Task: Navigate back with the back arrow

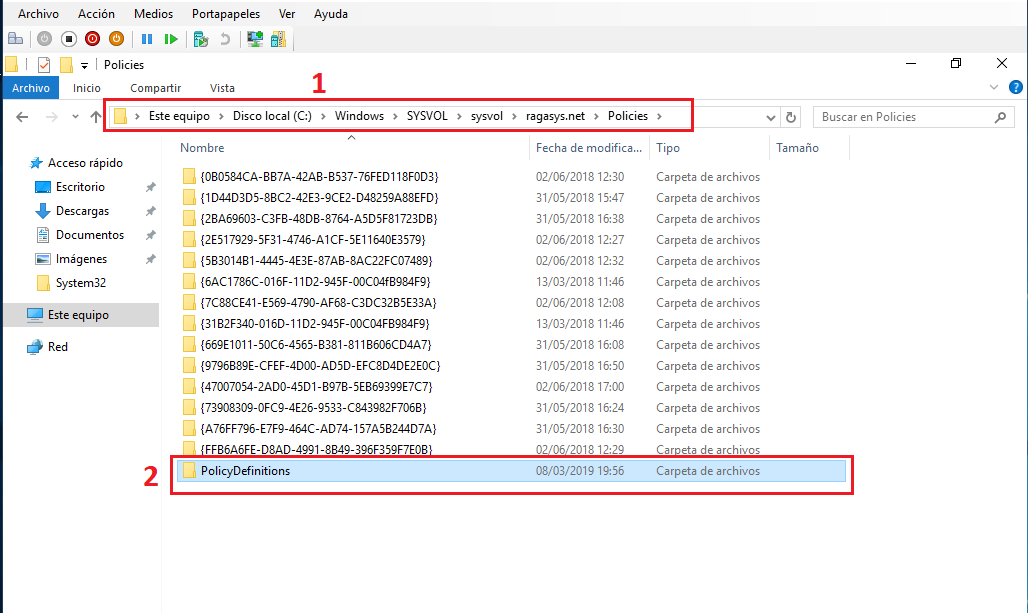Action: (x=22, y=115)
